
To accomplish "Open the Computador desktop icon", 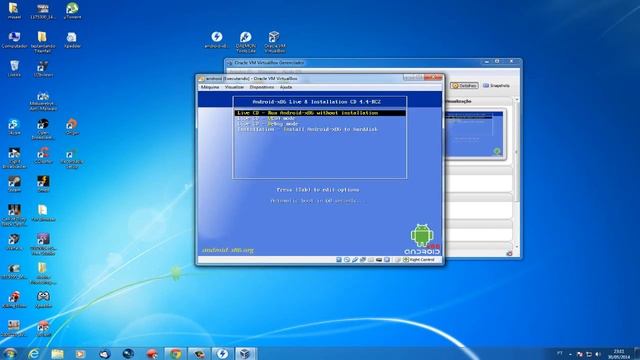I will [14, 40].
